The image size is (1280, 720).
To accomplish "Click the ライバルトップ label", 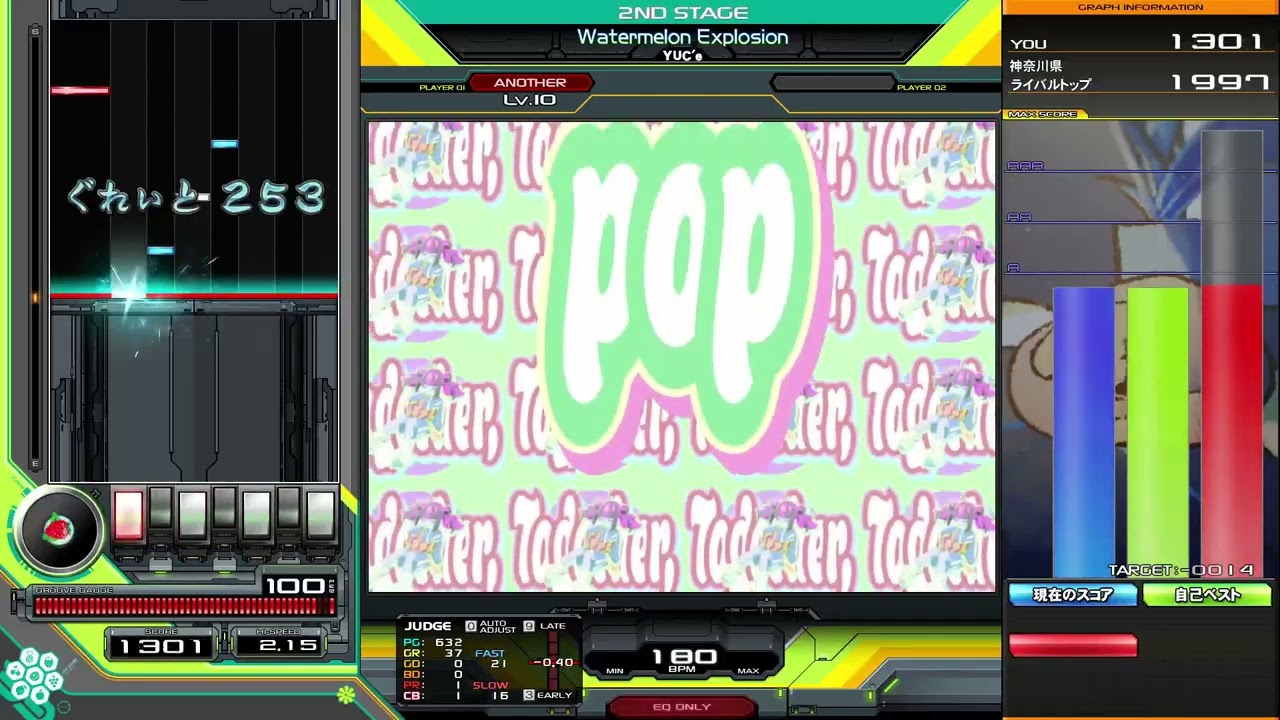I will [x=1050, y=85].
